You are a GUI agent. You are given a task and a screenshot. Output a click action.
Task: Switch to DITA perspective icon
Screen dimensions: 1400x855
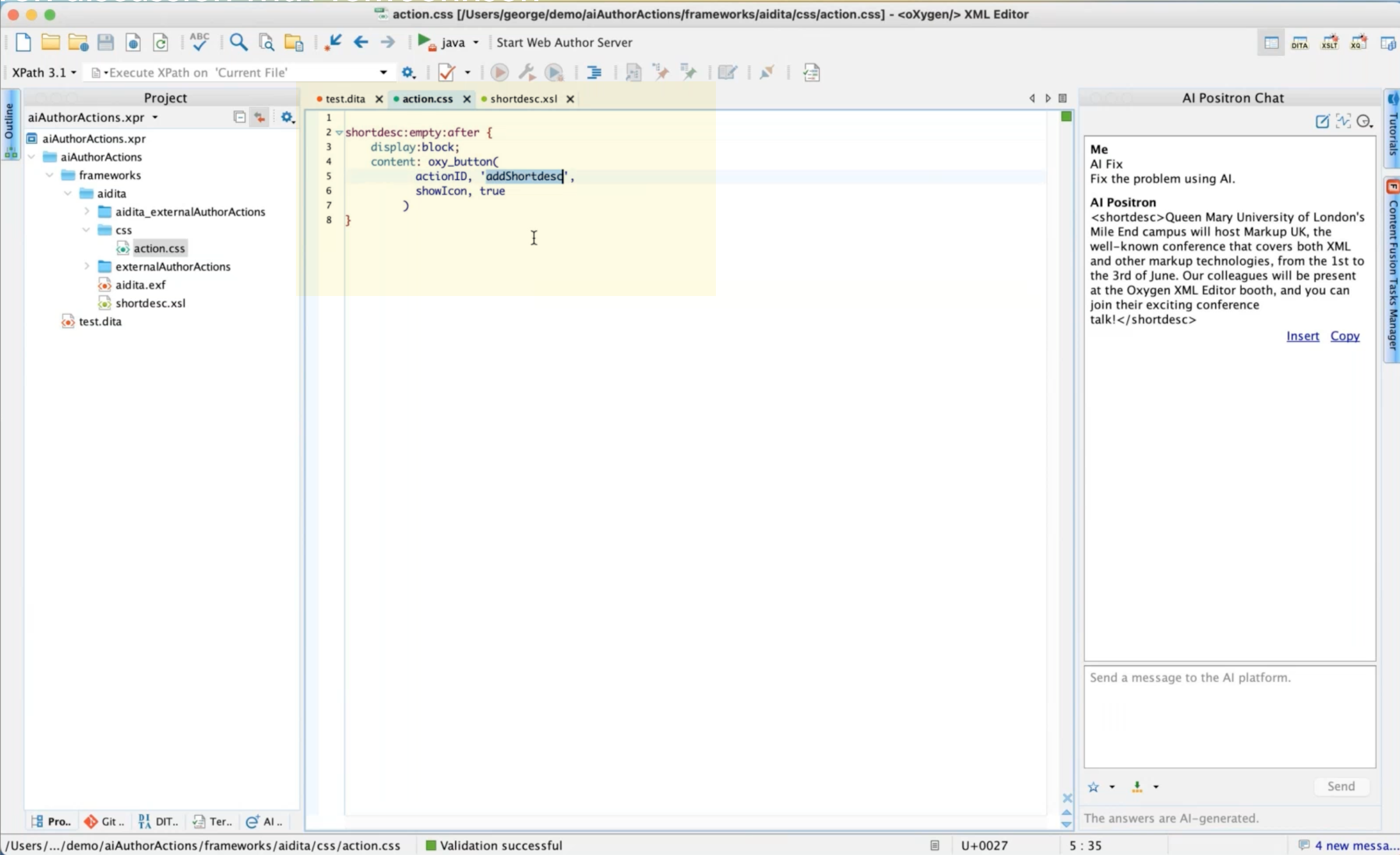pos(1299,43)
